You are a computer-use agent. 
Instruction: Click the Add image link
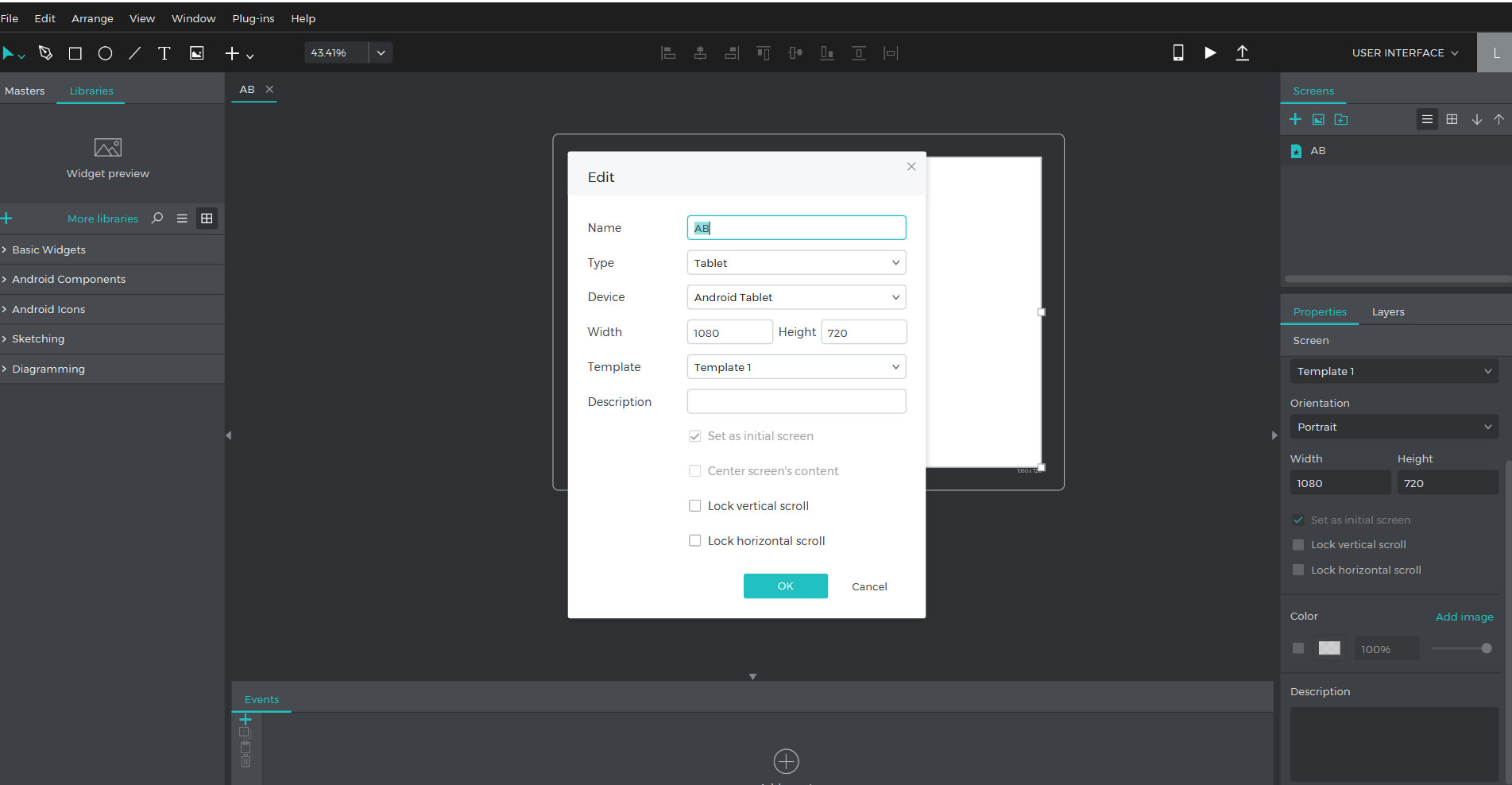(1464, 617)
